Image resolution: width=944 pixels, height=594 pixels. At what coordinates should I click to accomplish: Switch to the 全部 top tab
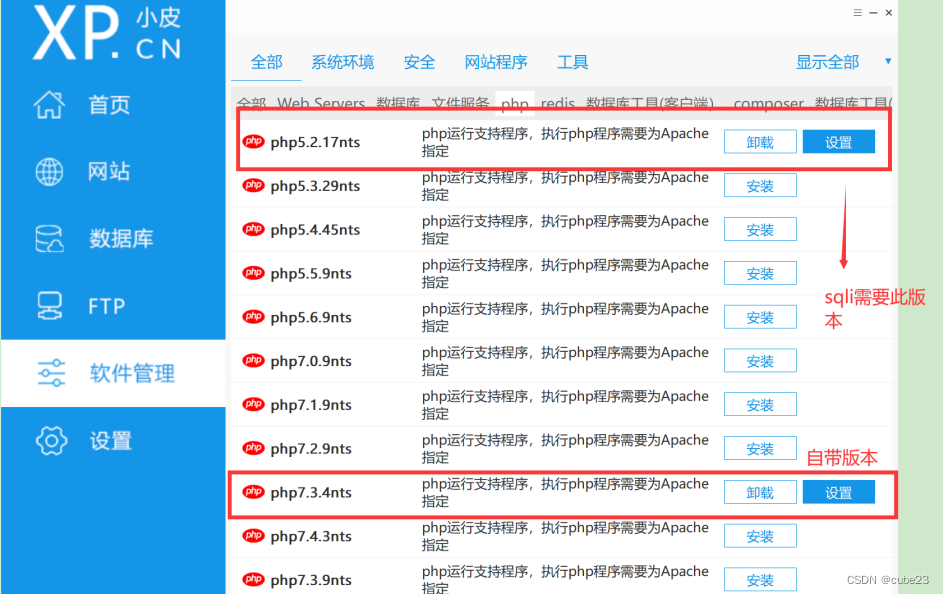(x=266, y=62)
